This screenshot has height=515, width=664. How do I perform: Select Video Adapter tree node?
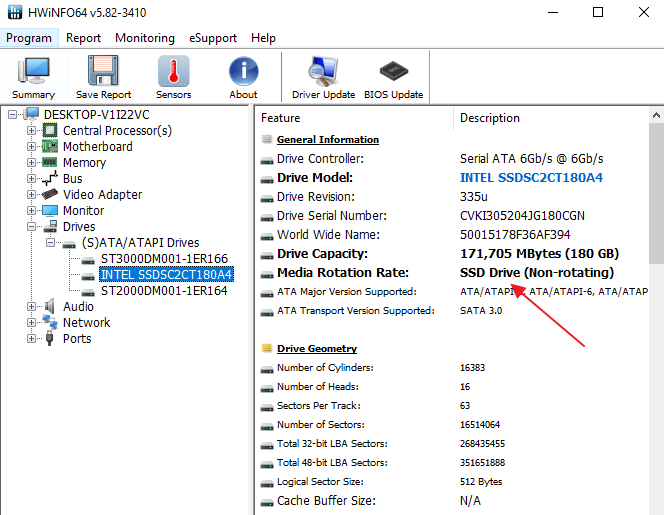(x=102, y=194)
